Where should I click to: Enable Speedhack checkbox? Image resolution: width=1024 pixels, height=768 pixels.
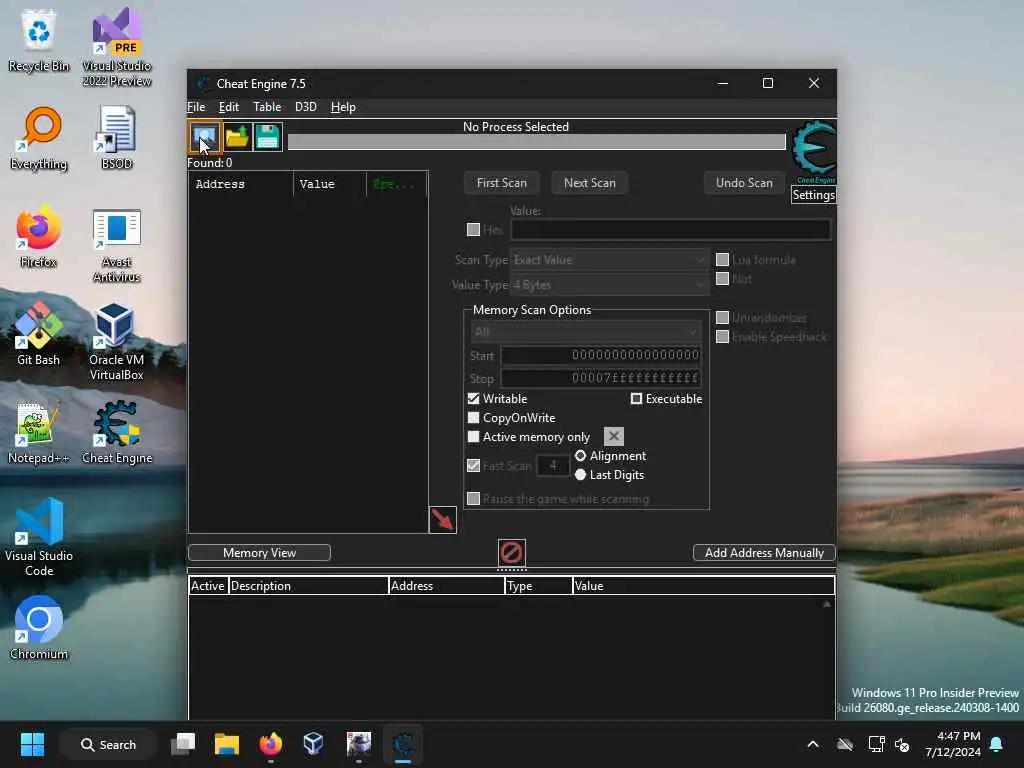click(722, 336)
